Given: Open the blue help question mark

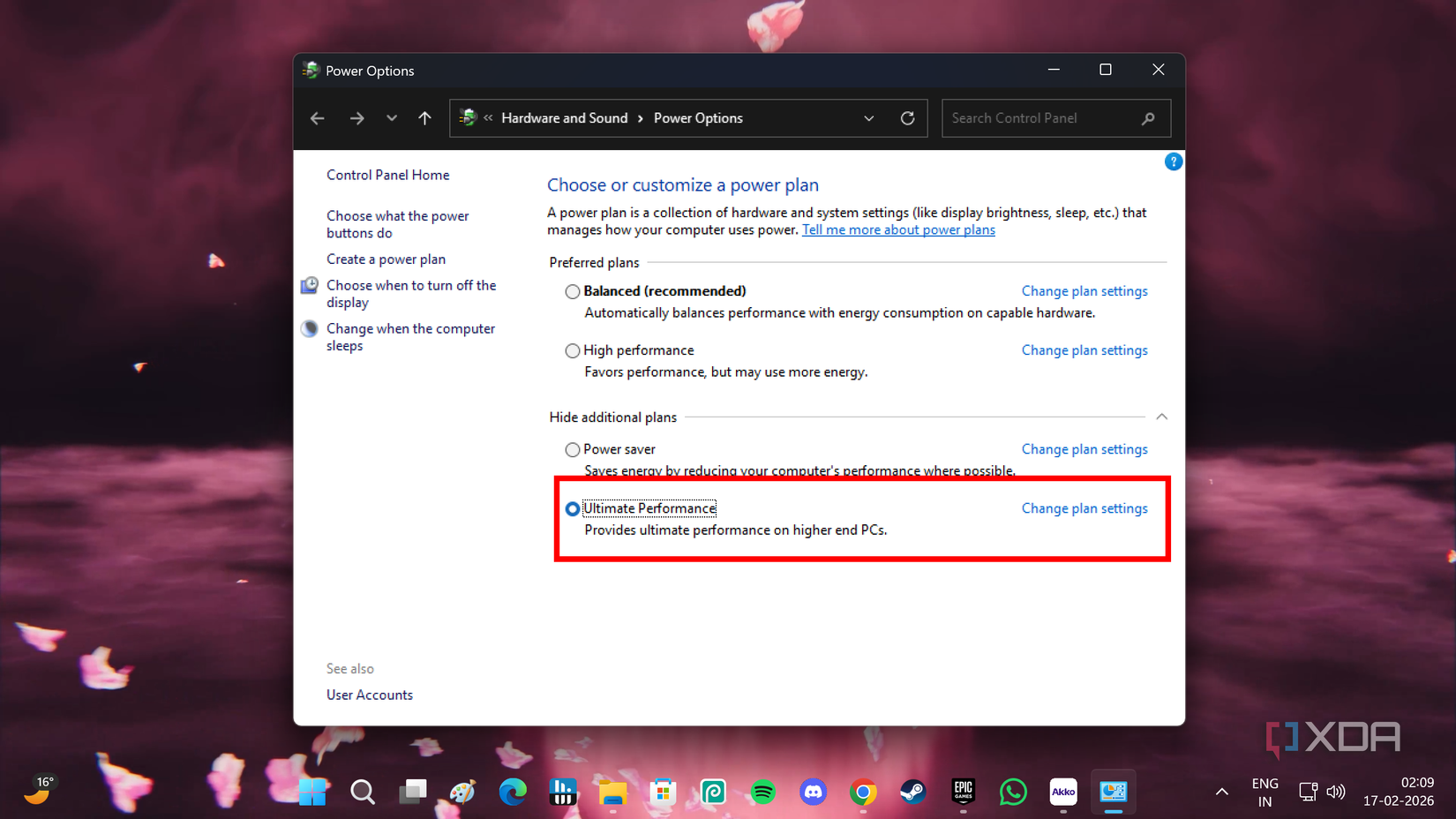Looking at the screenshot, I should tap(1173, 162).
